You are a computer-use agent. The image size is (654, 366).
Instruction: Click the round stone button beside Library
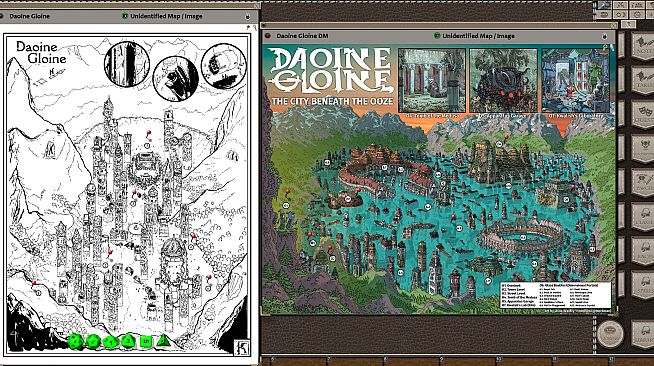[610, 334]
